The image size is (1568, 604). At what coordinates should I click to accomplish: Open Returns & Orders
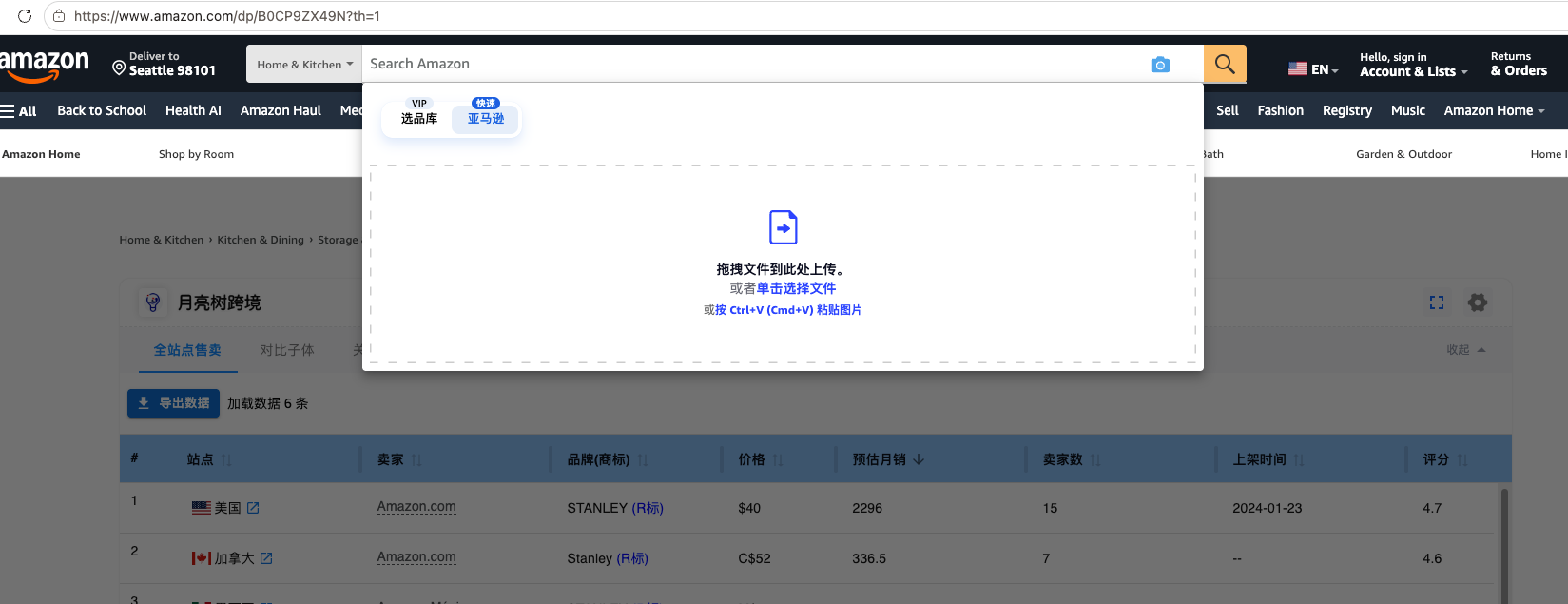click(1519, 65)
